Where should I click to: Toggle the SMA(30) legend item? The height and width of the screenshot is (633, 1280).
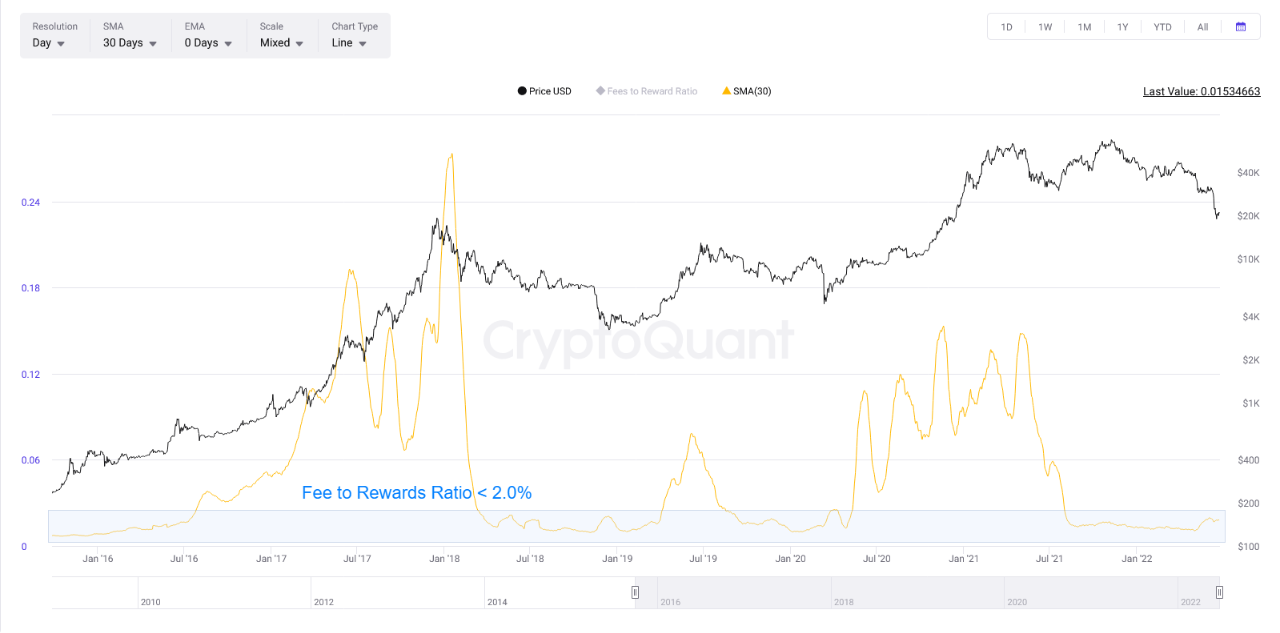point(746,91)
